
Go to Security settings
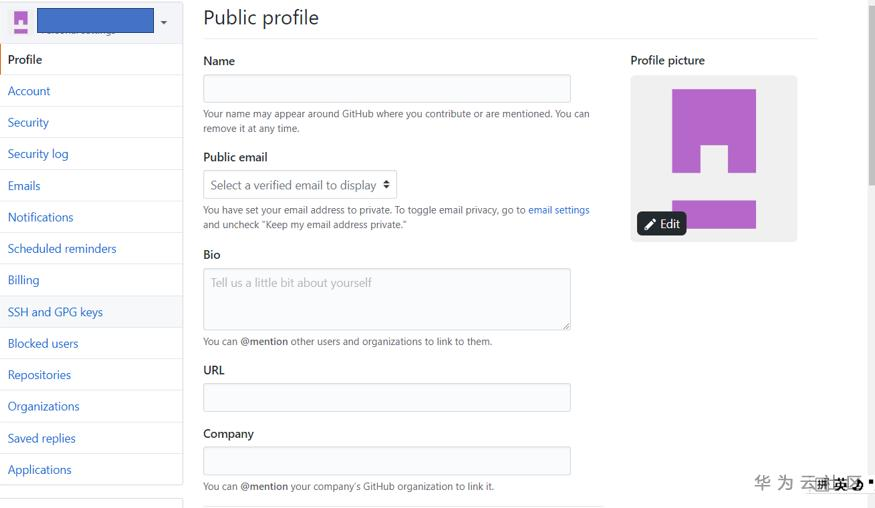tap(28, 123)
